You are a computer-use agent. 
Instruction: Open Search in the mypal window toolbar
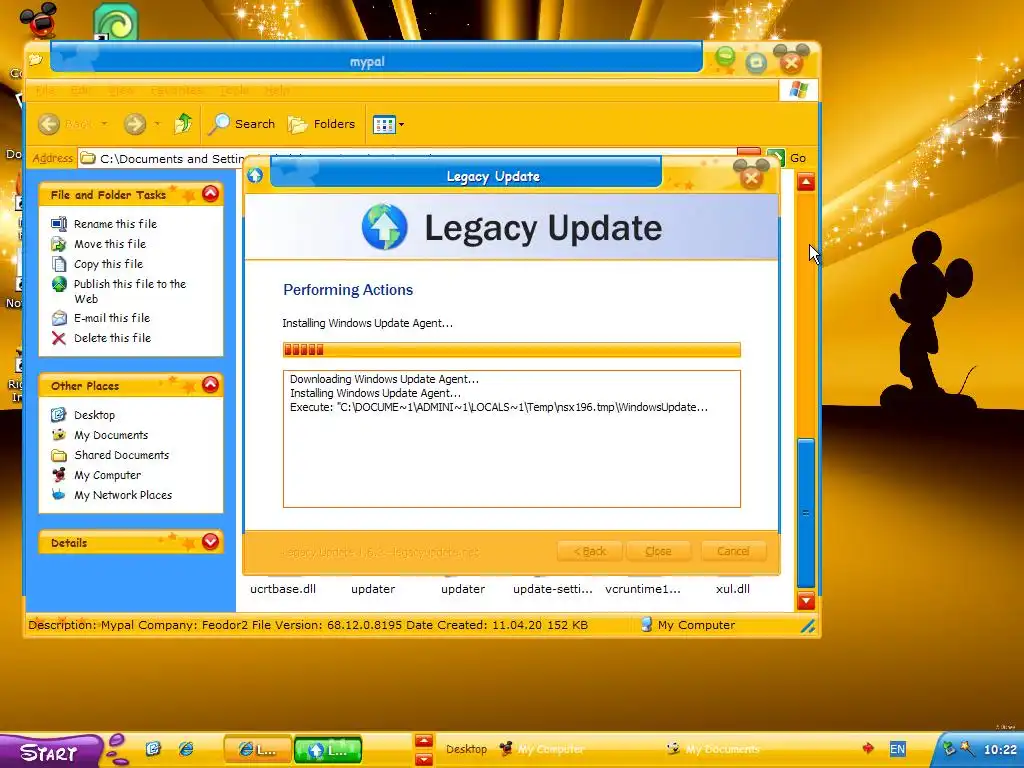point(241,123)
